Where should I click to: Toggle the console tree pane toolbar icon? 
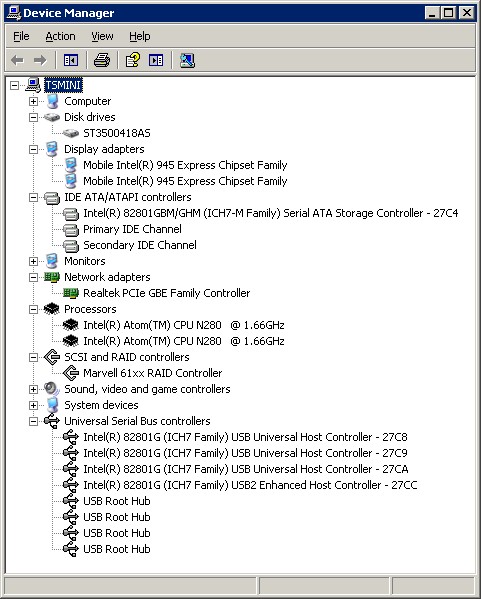(71, 60)
